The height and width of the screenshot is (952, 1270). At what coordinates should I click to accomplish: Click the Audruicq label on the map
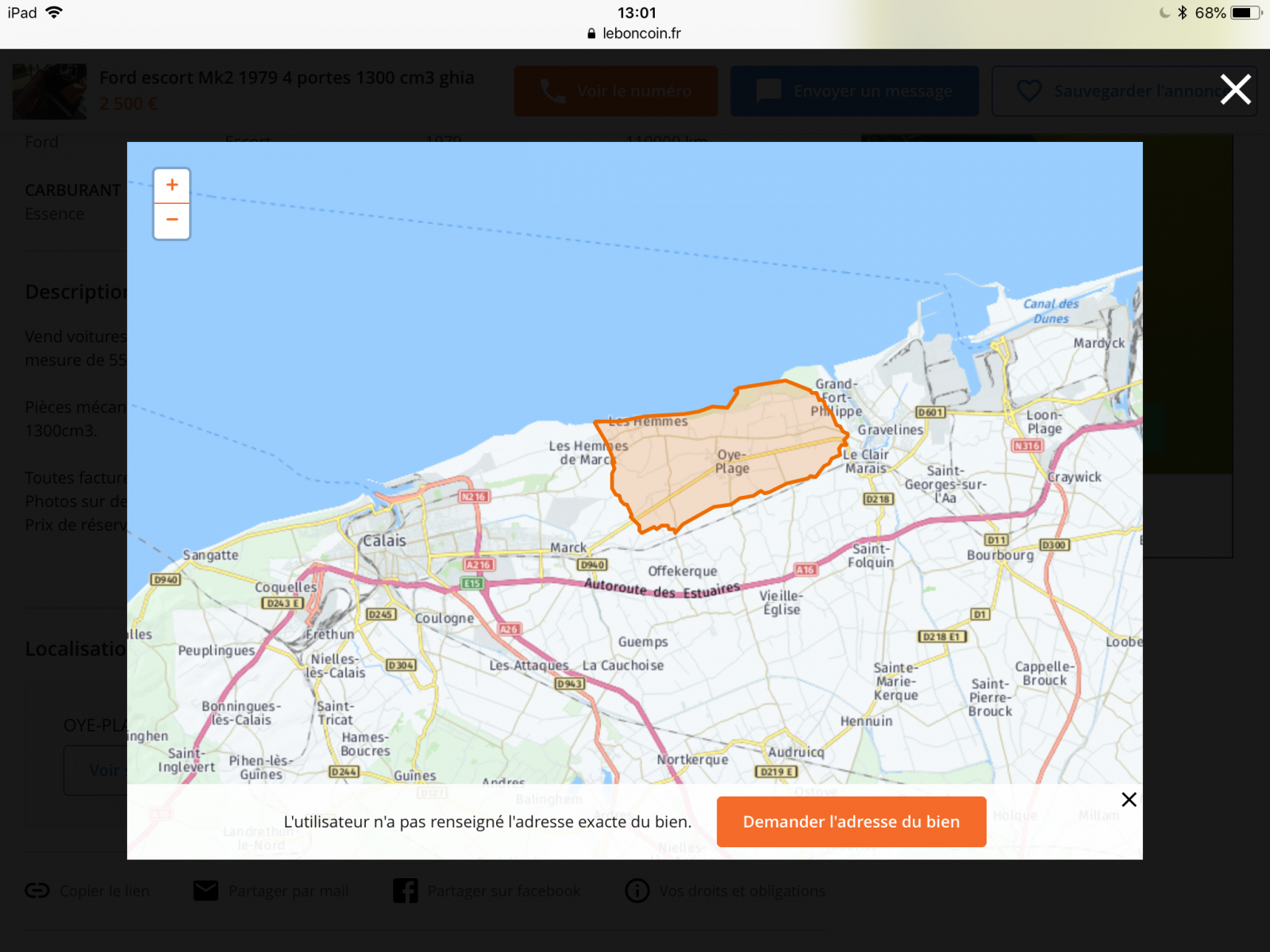(x=796, y=752)
